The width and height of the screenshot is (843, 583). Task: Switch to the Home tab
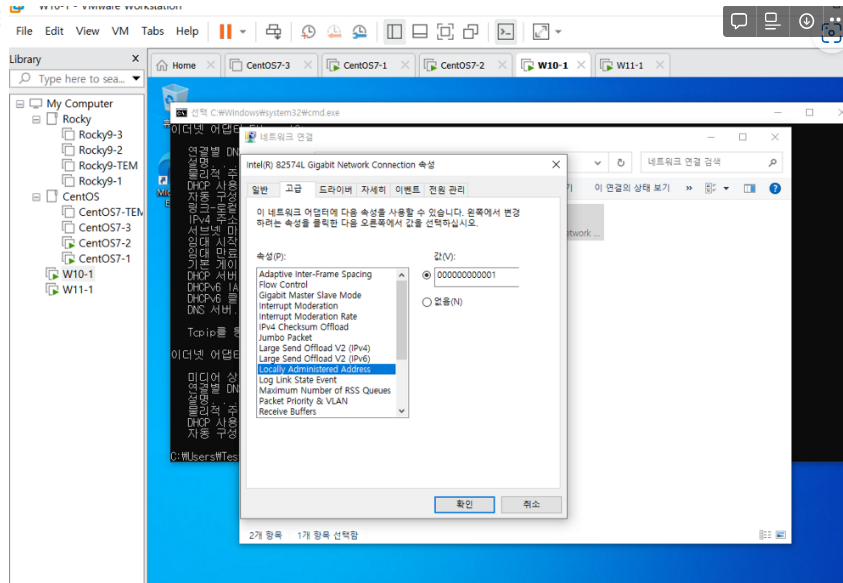click(185, 65)
